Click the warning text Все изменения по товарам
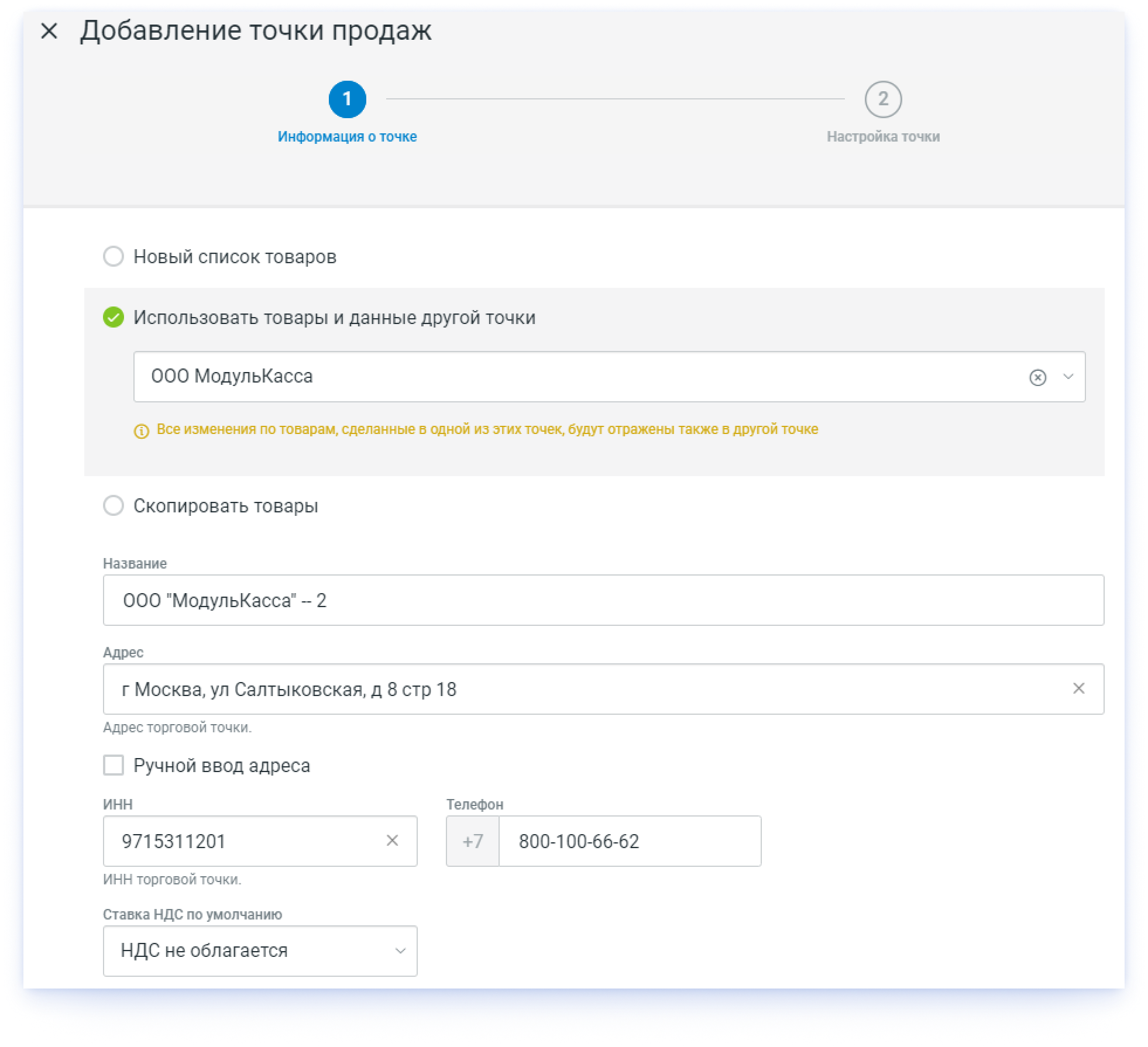 tap(487, 429)
